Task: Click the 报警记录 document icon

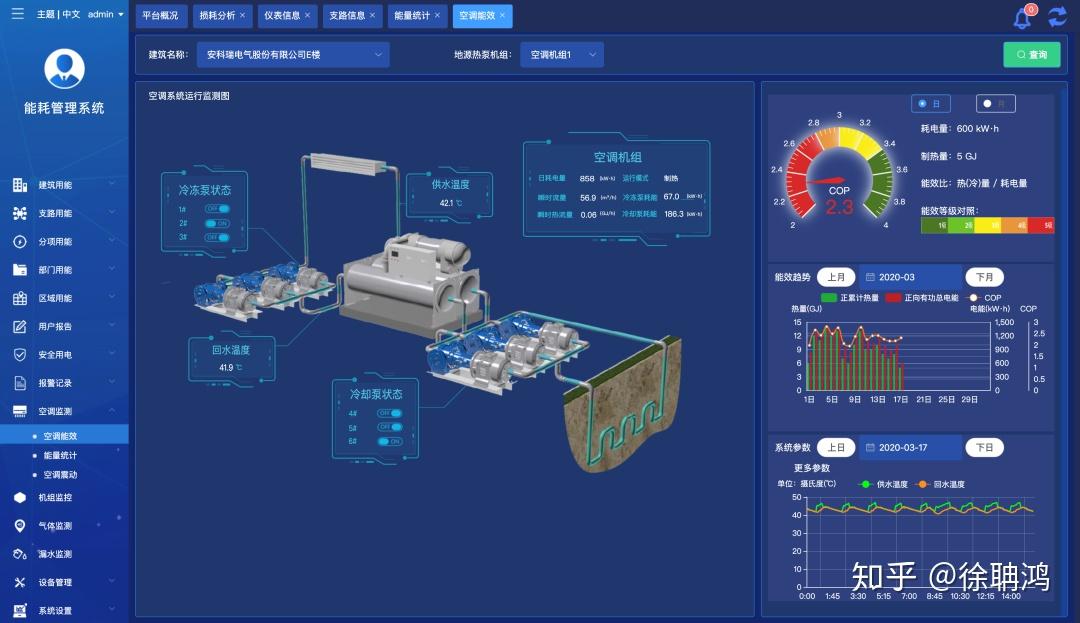Action: [20, 383]
